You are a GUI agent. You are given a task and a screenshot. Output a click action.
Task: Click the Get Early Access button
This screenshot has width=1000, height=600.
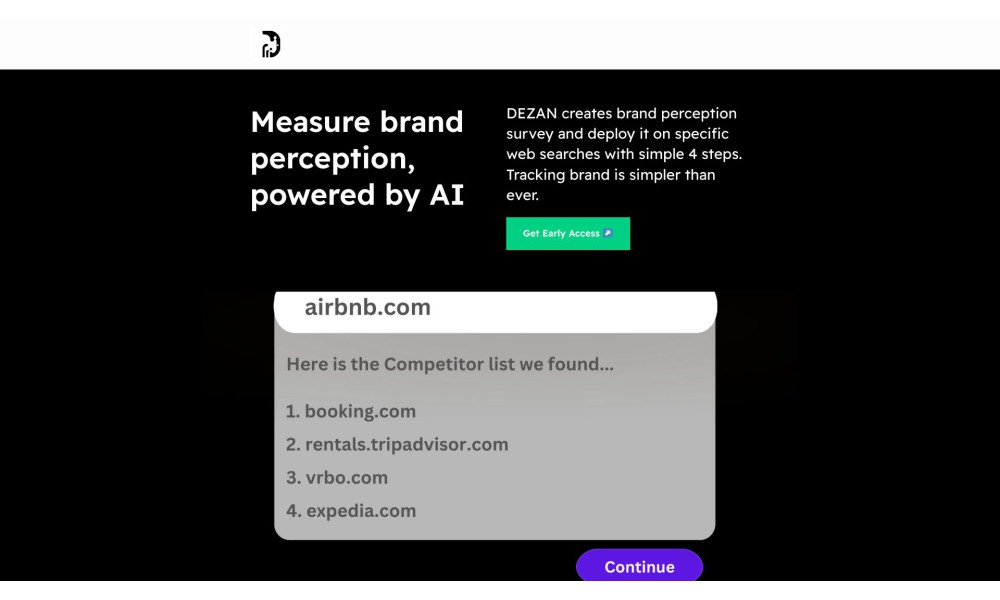[x=568, y=233]
